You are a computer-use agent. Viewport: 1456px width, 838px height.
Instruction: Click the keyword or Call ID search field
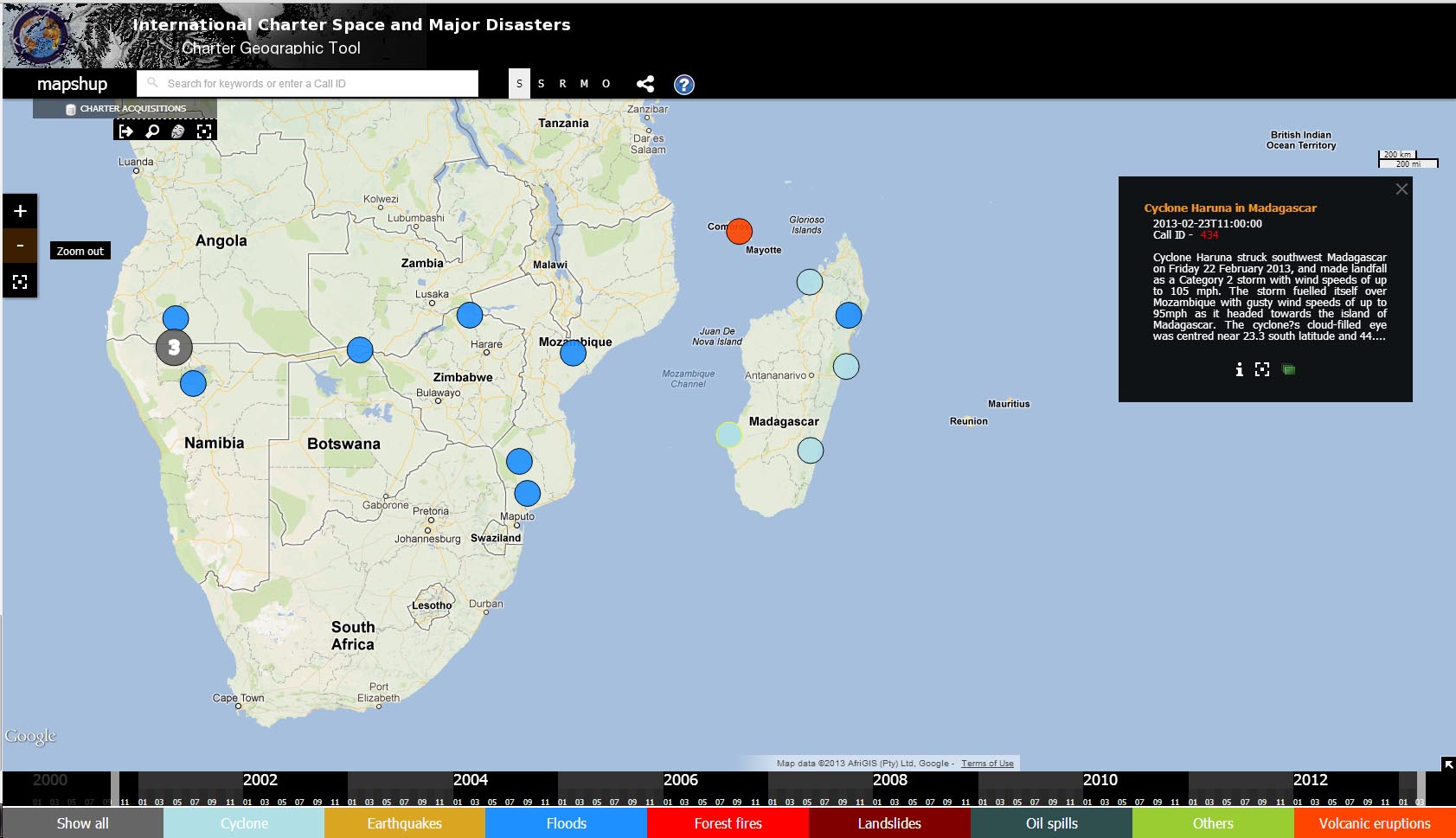click(307, 84)
